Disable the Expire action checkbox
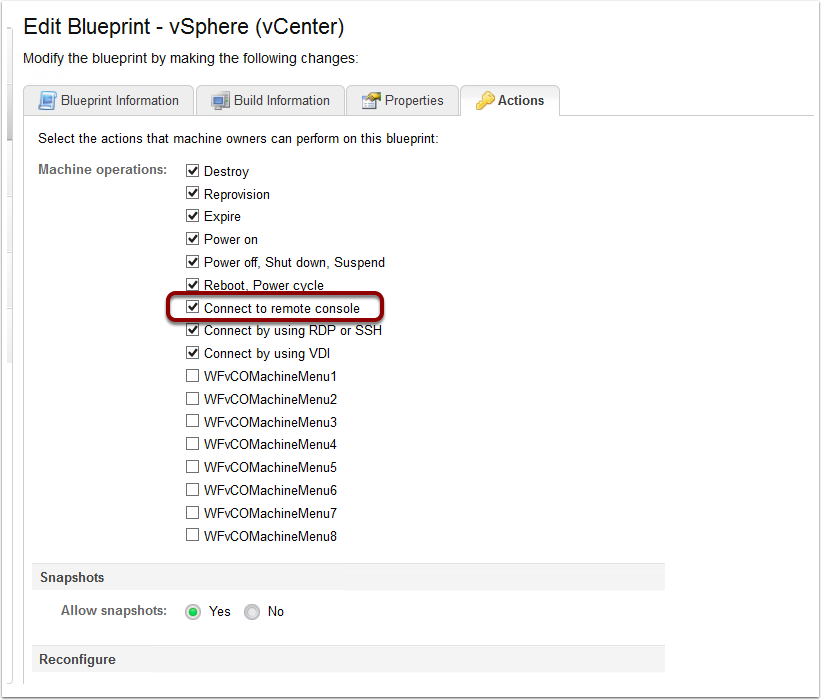This screenshot has width=821, height=700. (193, 216)
